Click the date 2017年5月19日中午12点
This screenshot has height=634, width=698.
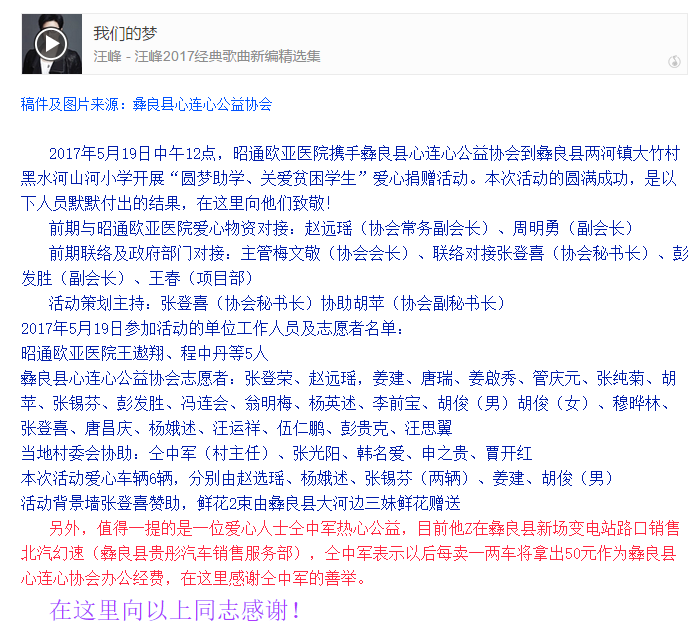click(x=132, y=154)
